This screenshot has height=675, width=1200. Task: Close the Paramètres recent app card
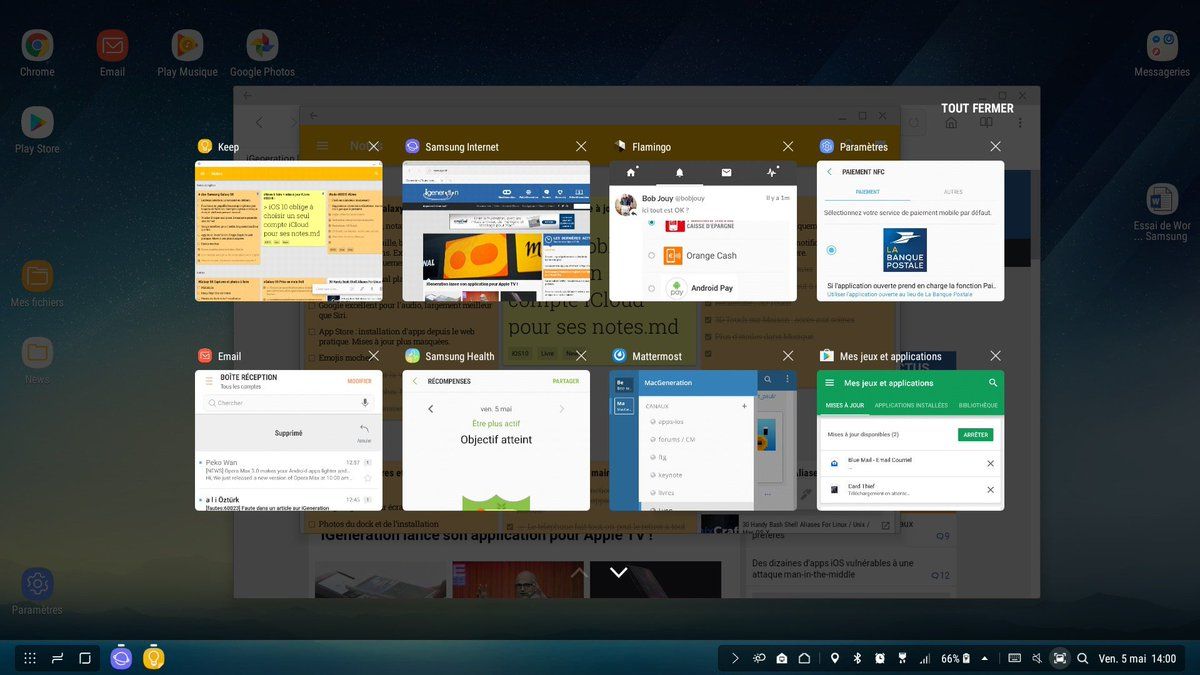(995, 147)
